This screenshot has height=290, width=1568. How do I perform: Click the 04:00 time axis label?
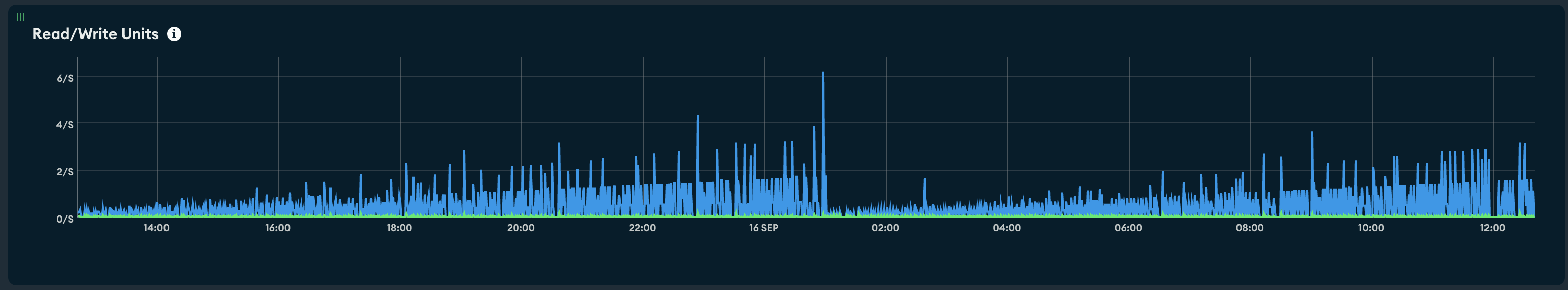click(1007, 228)
